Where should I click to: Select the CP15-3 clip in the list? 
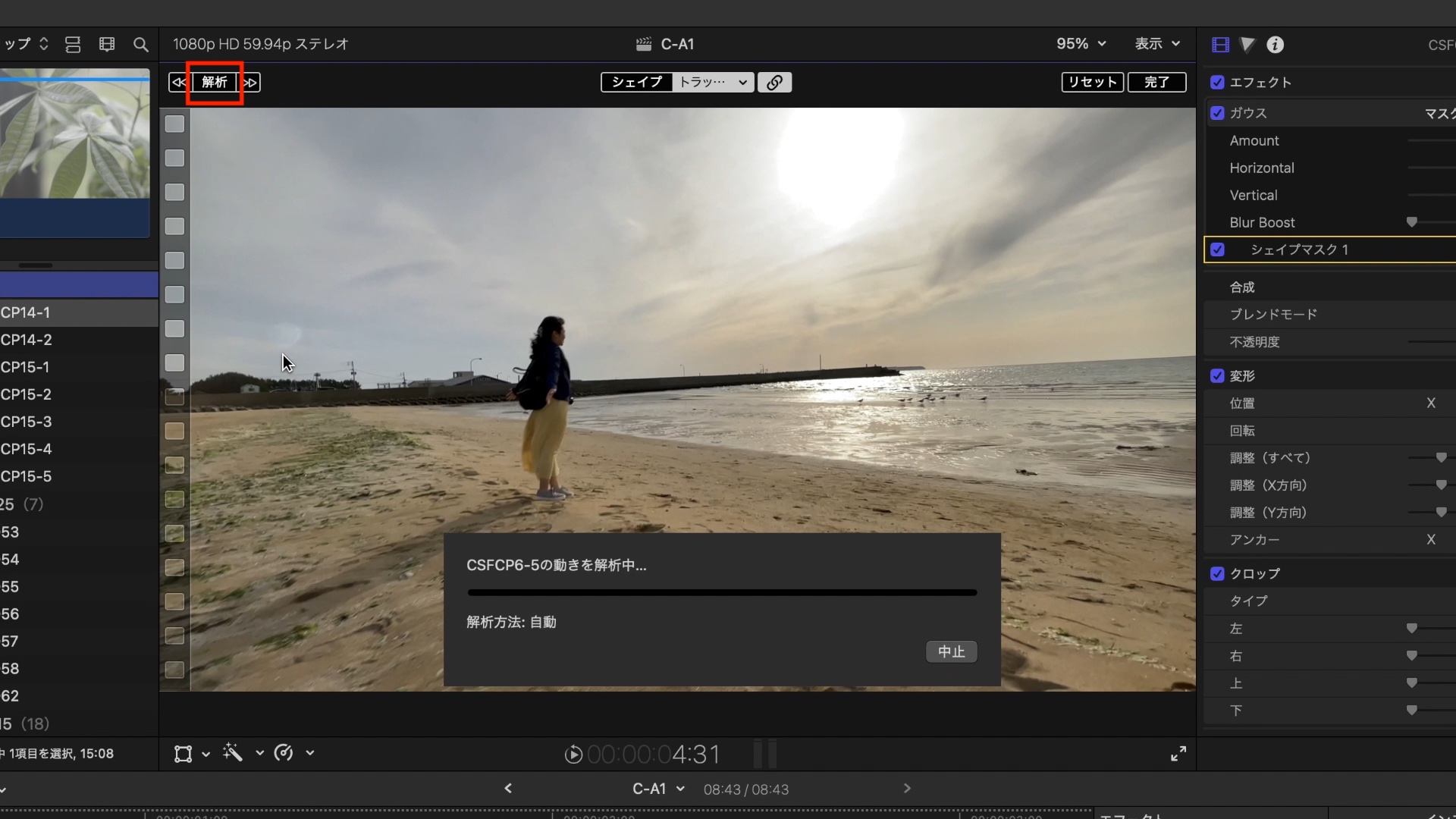(x=27, y=422)
